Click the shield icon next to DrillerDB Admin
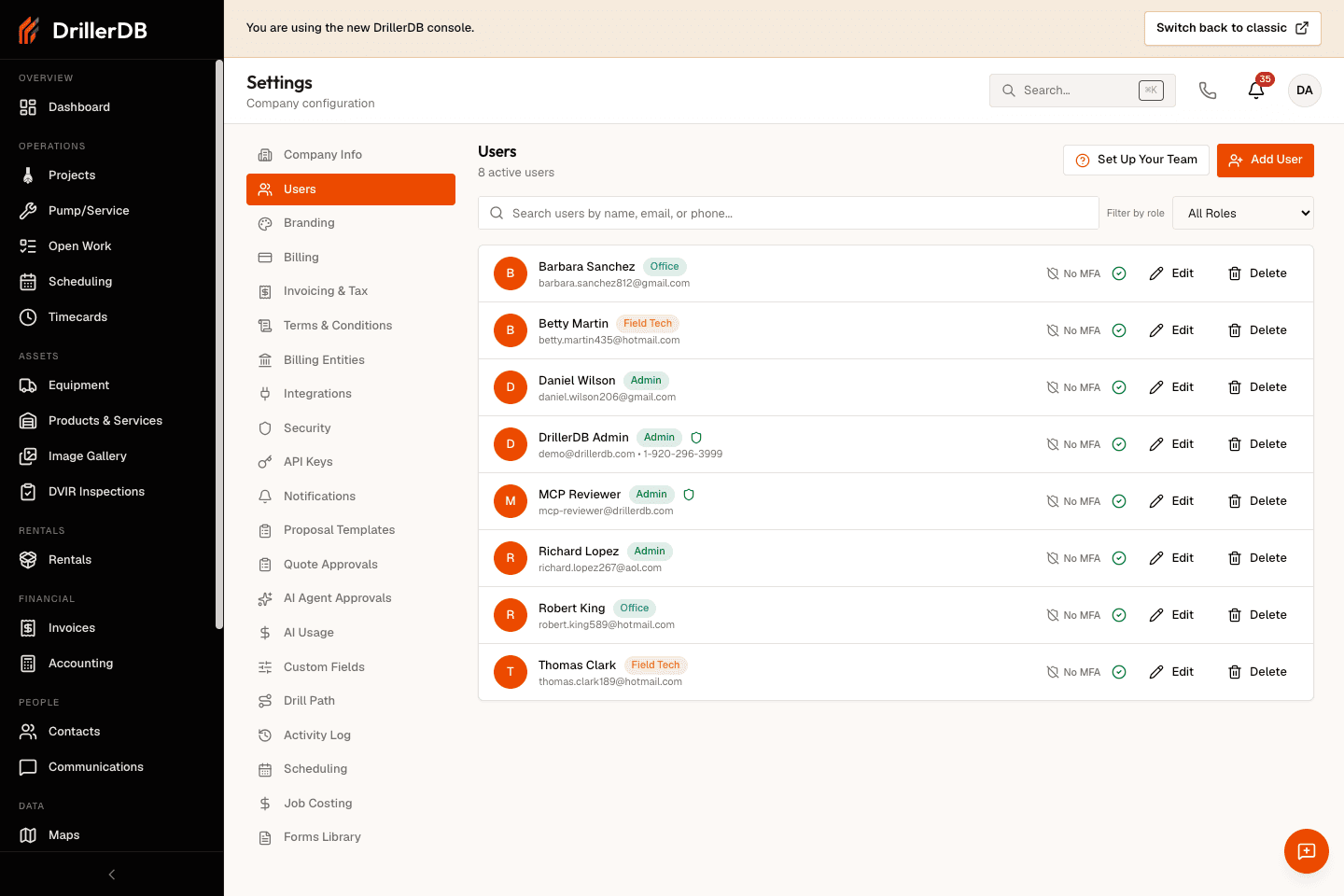 pos(696,438)
